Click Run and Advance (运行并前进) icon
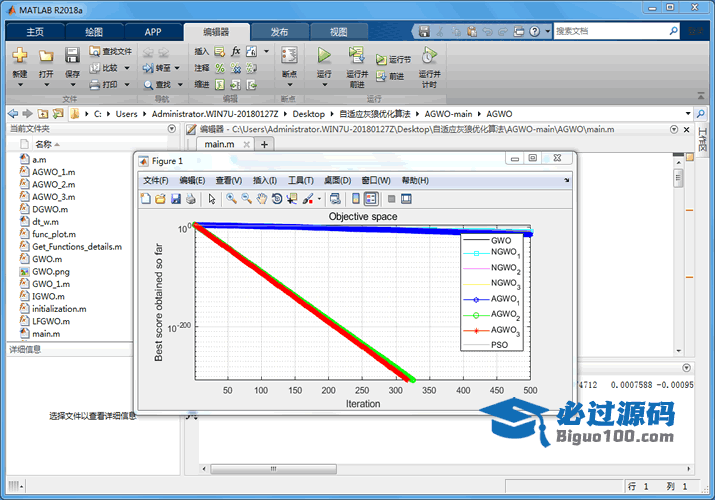 pos(357,55)
